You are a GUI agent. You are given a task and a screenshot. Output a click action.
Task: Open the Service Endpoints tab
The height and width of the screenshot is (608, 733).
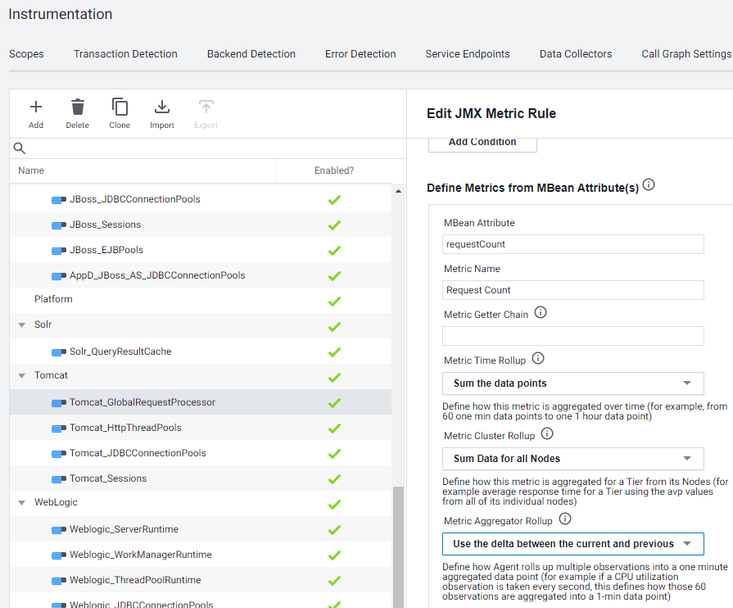pos(467,54)
